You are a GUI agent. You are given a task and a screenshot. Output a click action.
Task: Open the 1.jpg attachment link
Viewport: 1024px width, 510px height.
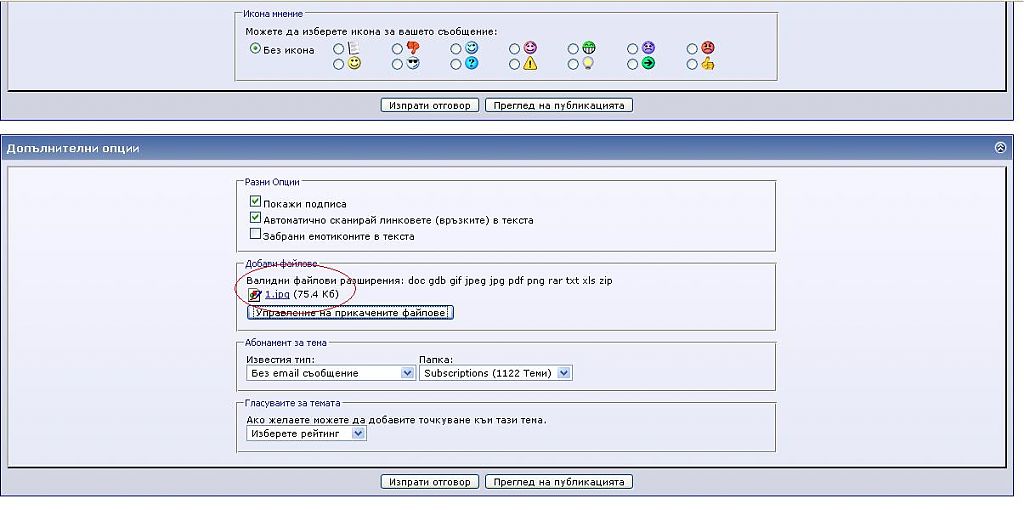pyautogui.click(x=277, y=295)
